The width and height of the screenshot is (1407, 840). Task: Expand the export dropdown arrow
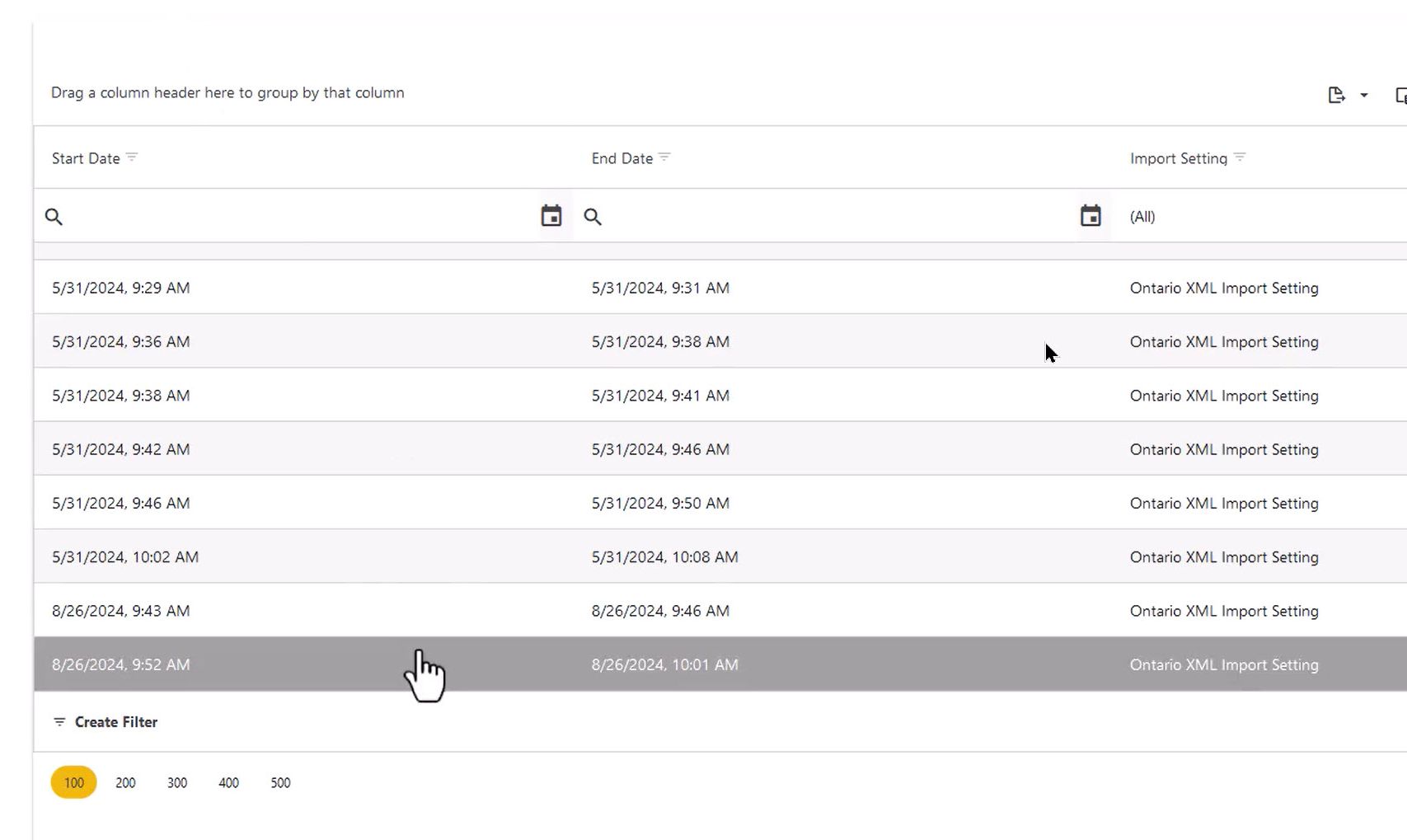point(1364,96)
